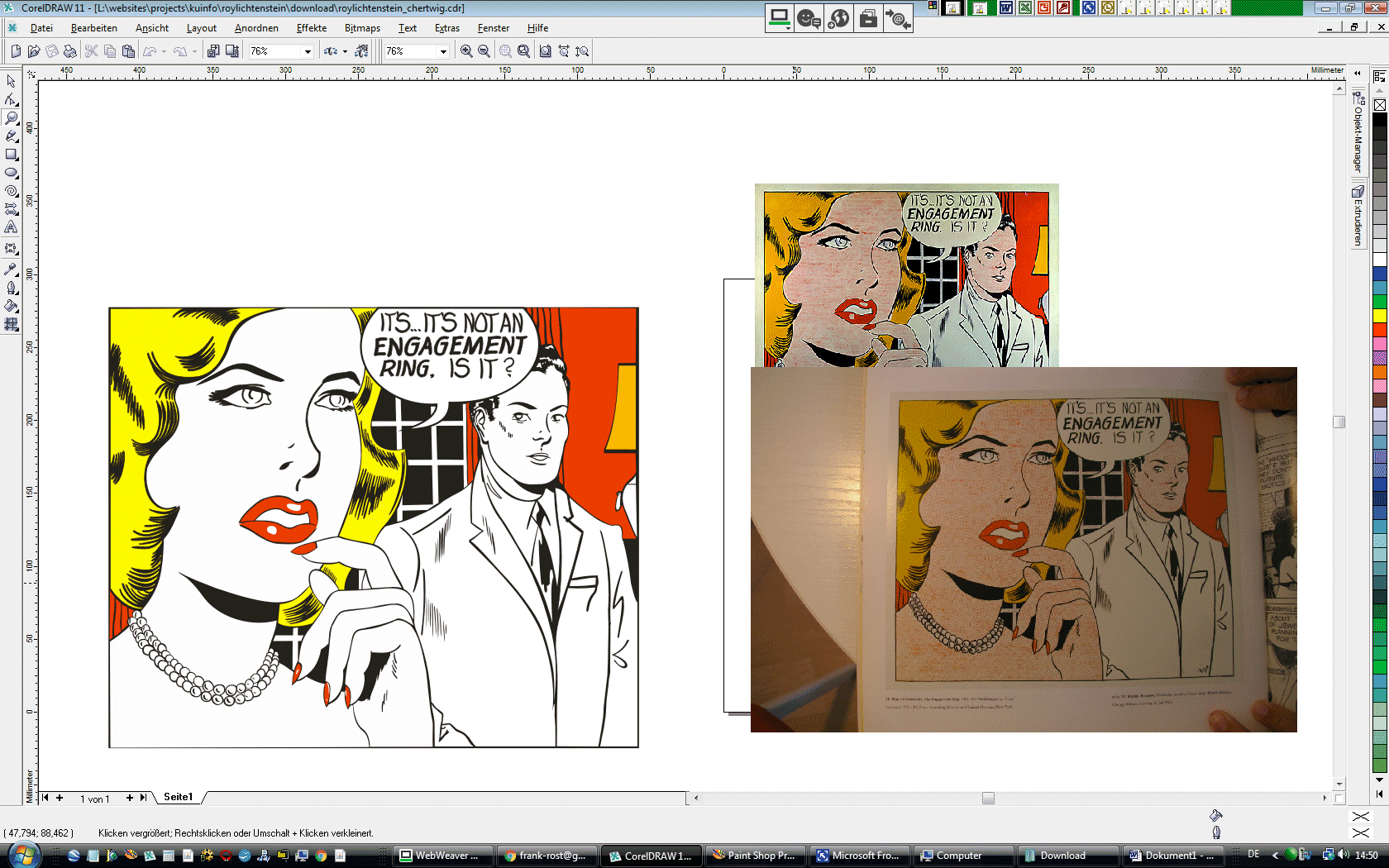
Task: Pick the red swatch in color palette
Action: 1380,330
